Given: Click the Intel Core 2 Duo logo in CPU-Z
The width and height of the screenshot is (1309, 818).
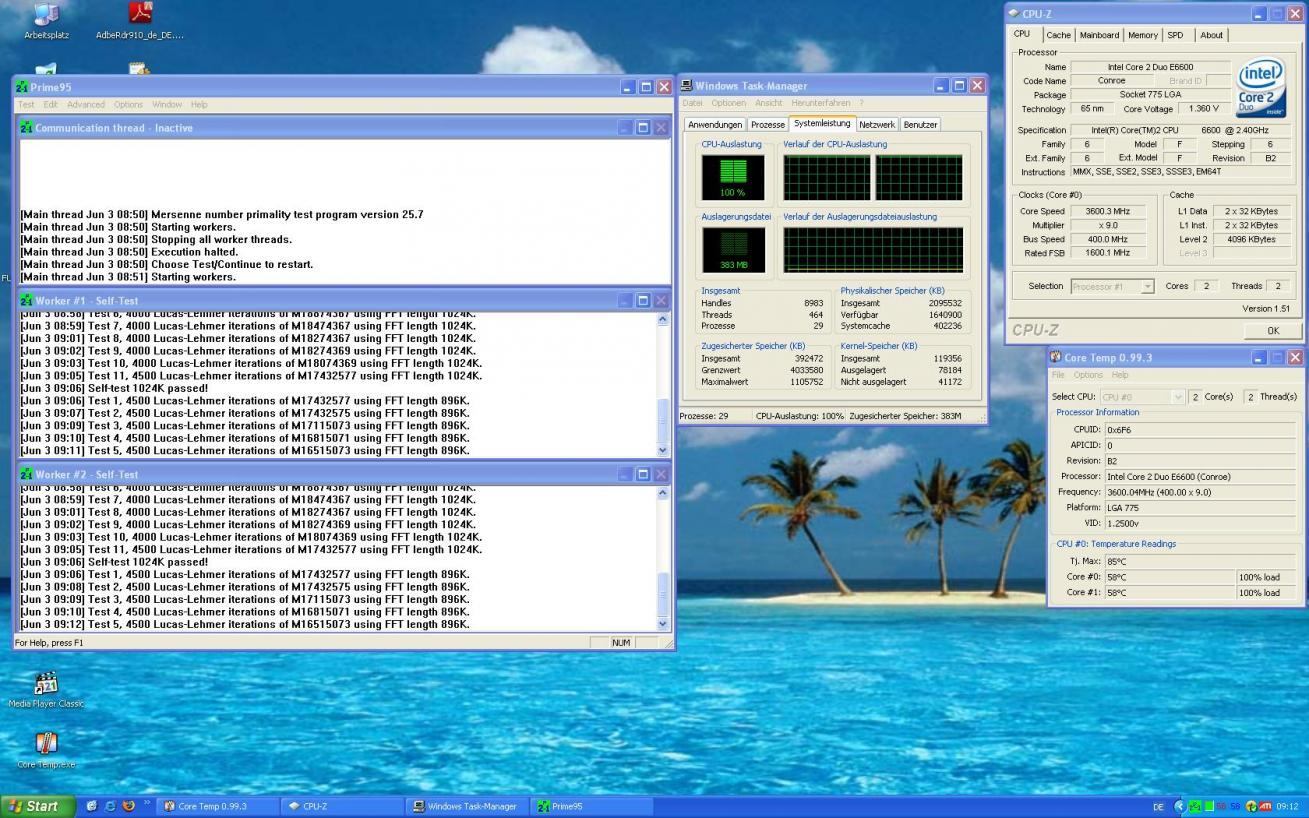Looking at the screenshot, I should pyautogui.click(x=1261, y=88).
